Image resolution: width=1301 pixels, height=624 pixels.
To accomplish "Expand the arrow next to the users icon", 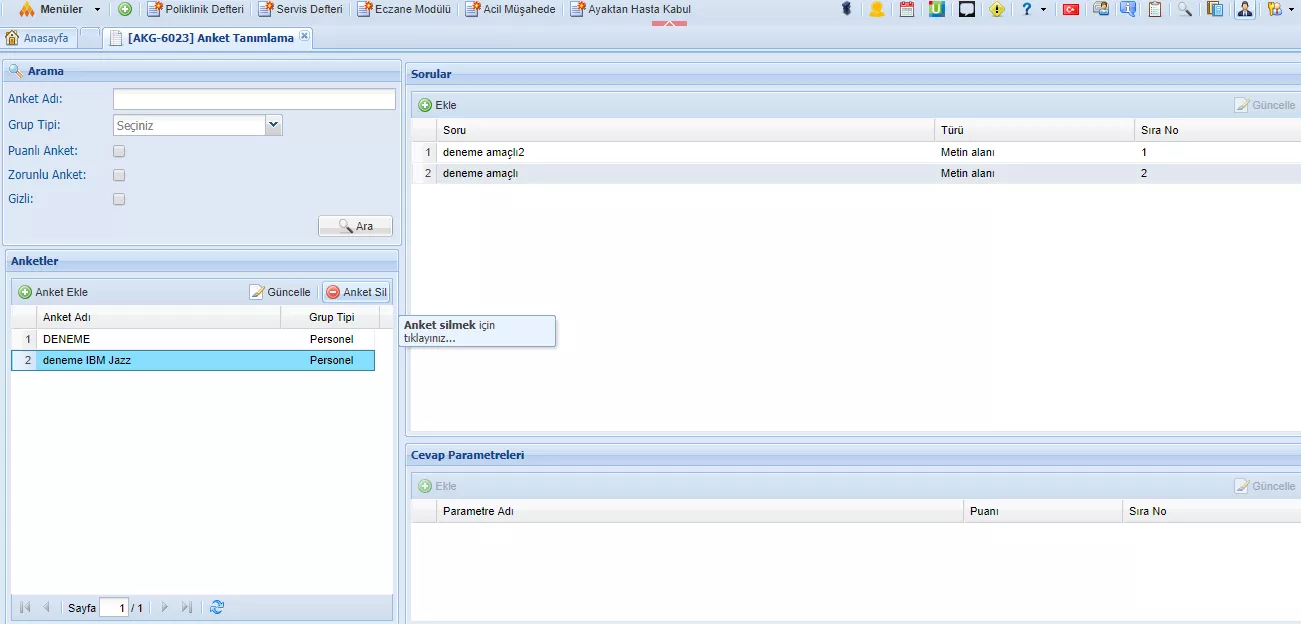I will click(1290, 9).
